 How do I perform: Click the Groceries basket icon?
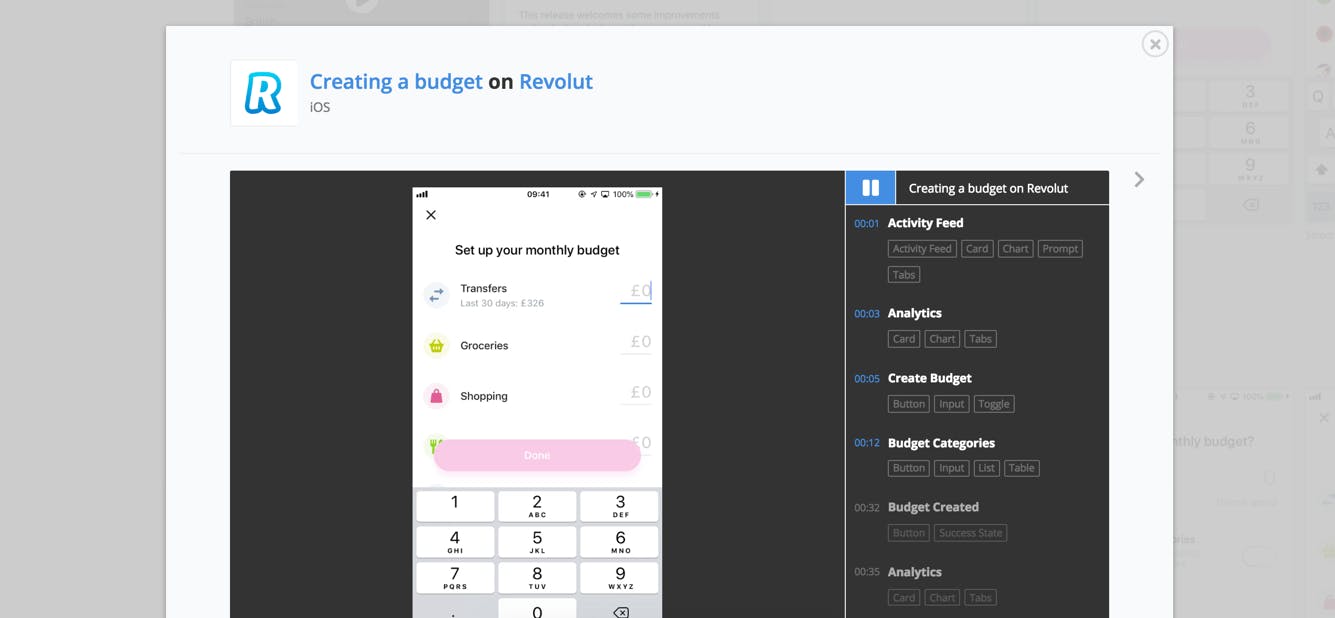[x=436, y=346]
